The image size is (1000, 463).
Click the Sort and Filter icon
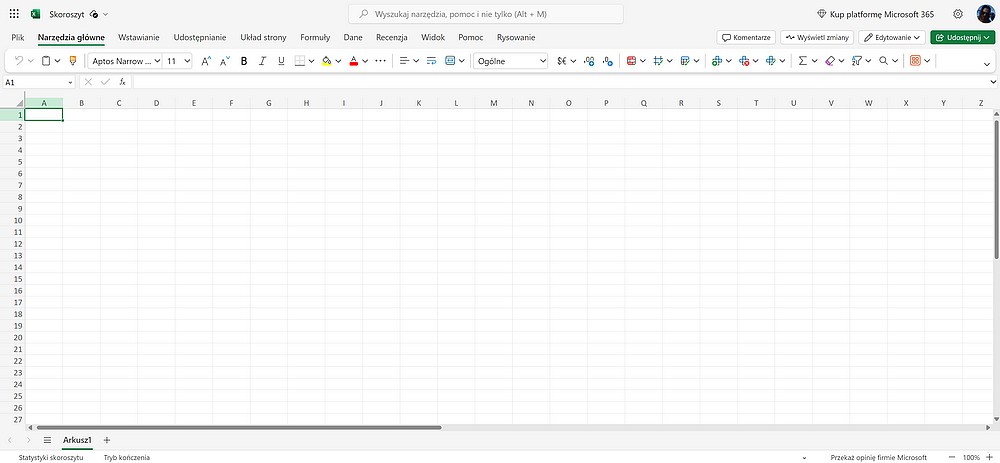click(857, 61)
